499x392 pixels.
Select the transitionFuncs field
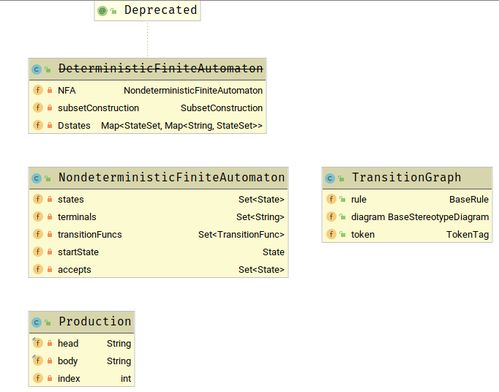[158, 235]
